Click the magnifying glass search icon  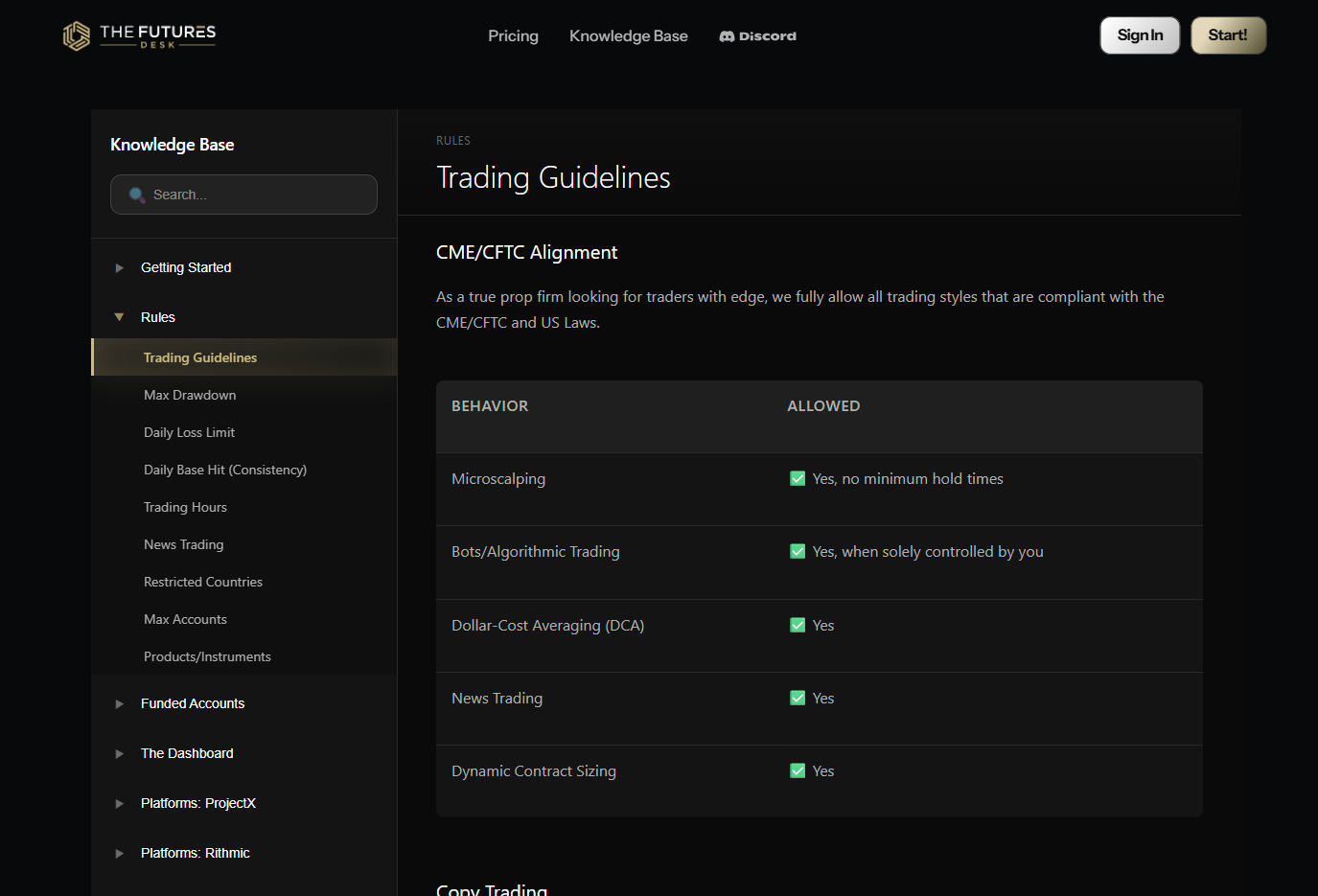click(x=135, y=194)
